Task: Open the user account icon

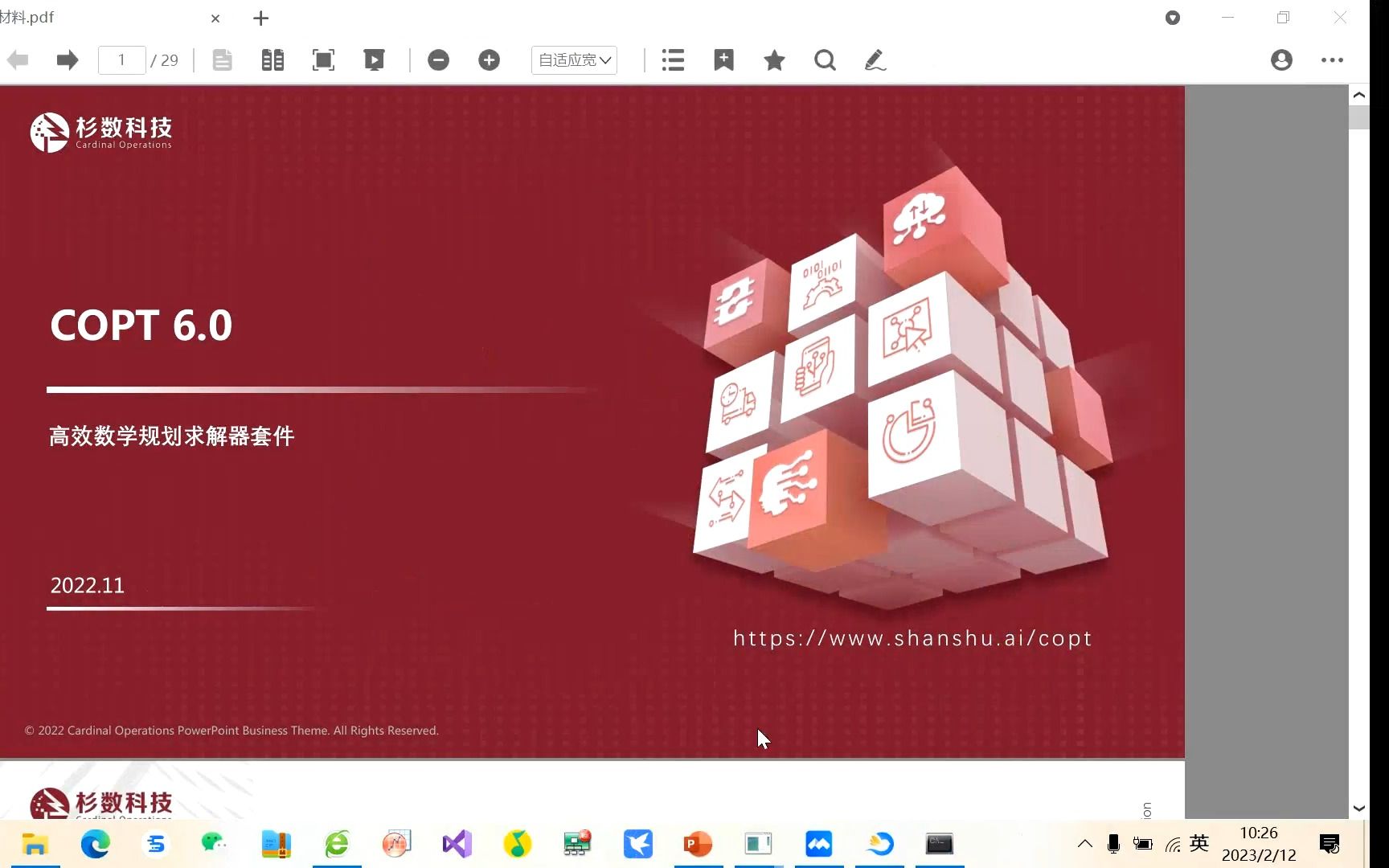Action: point(1281,60)
